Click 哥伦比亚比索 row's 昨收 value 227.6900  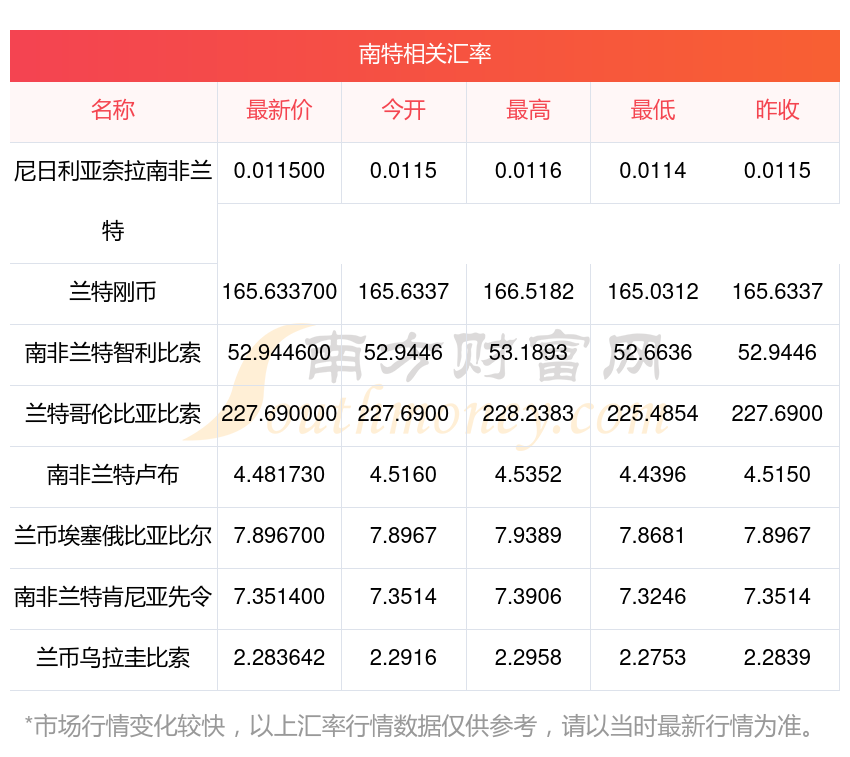[777, 414]
